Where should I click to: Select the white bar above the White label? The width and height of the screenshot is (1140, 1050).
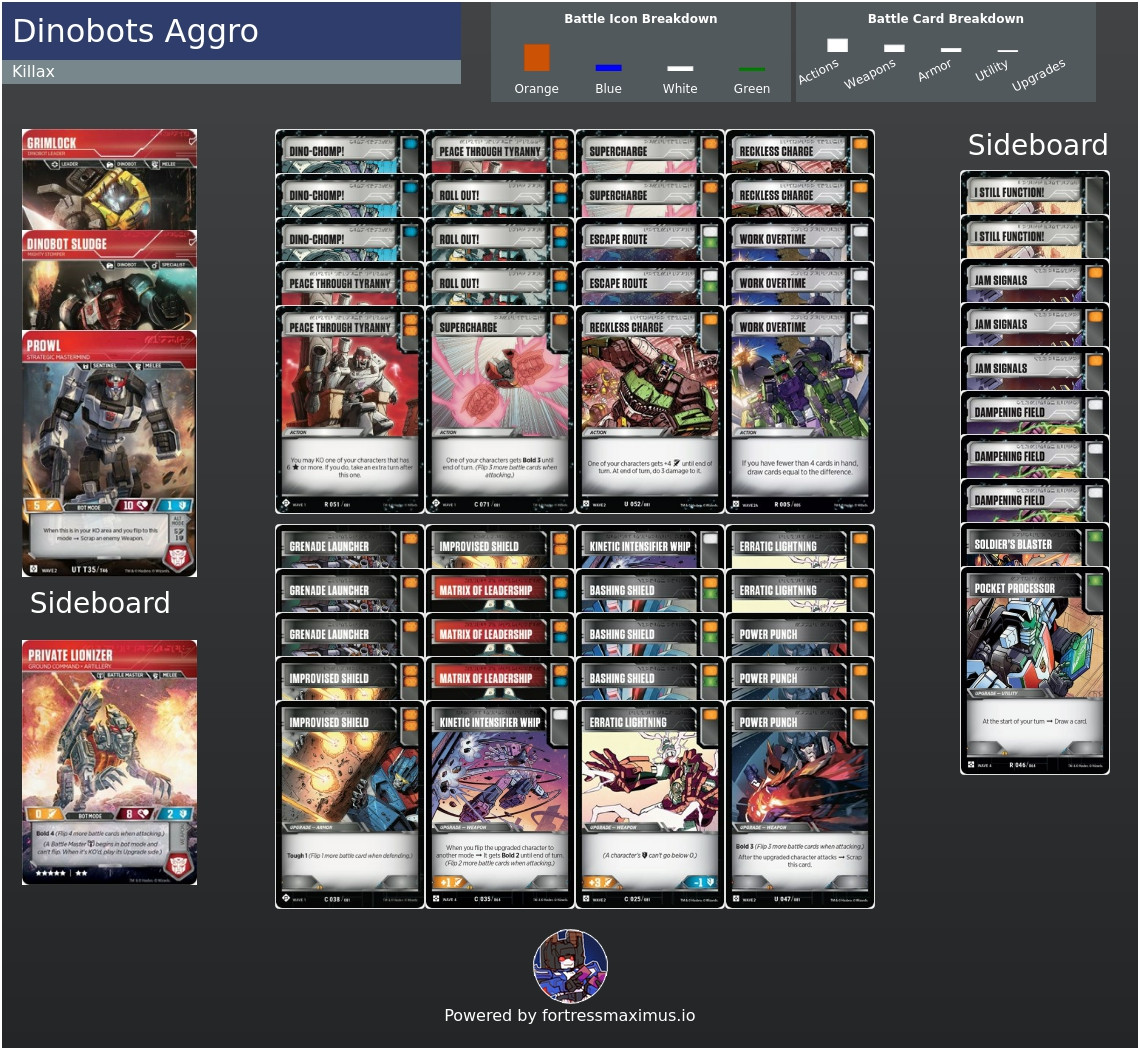(x=680, y=68)
